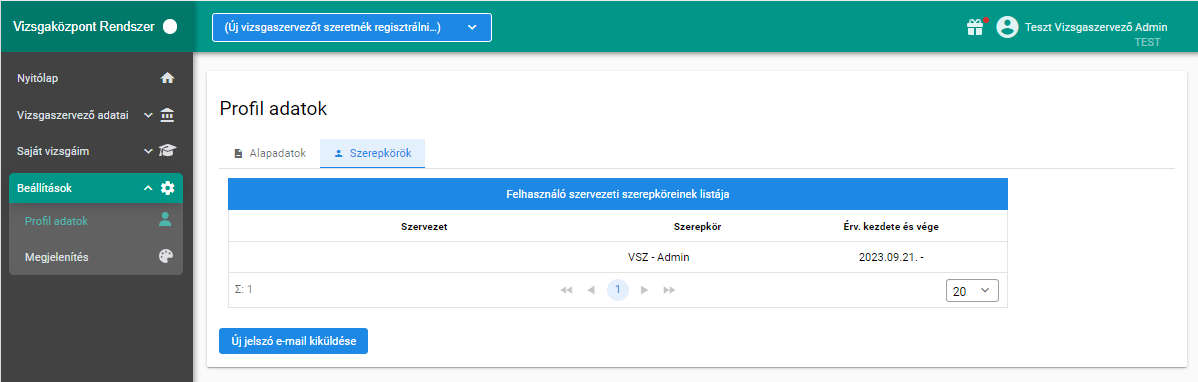Click the palette icon beside Megjelenítés
Image resolution: width=1198 pixels, height=382 pixels.
click(166, 257)
